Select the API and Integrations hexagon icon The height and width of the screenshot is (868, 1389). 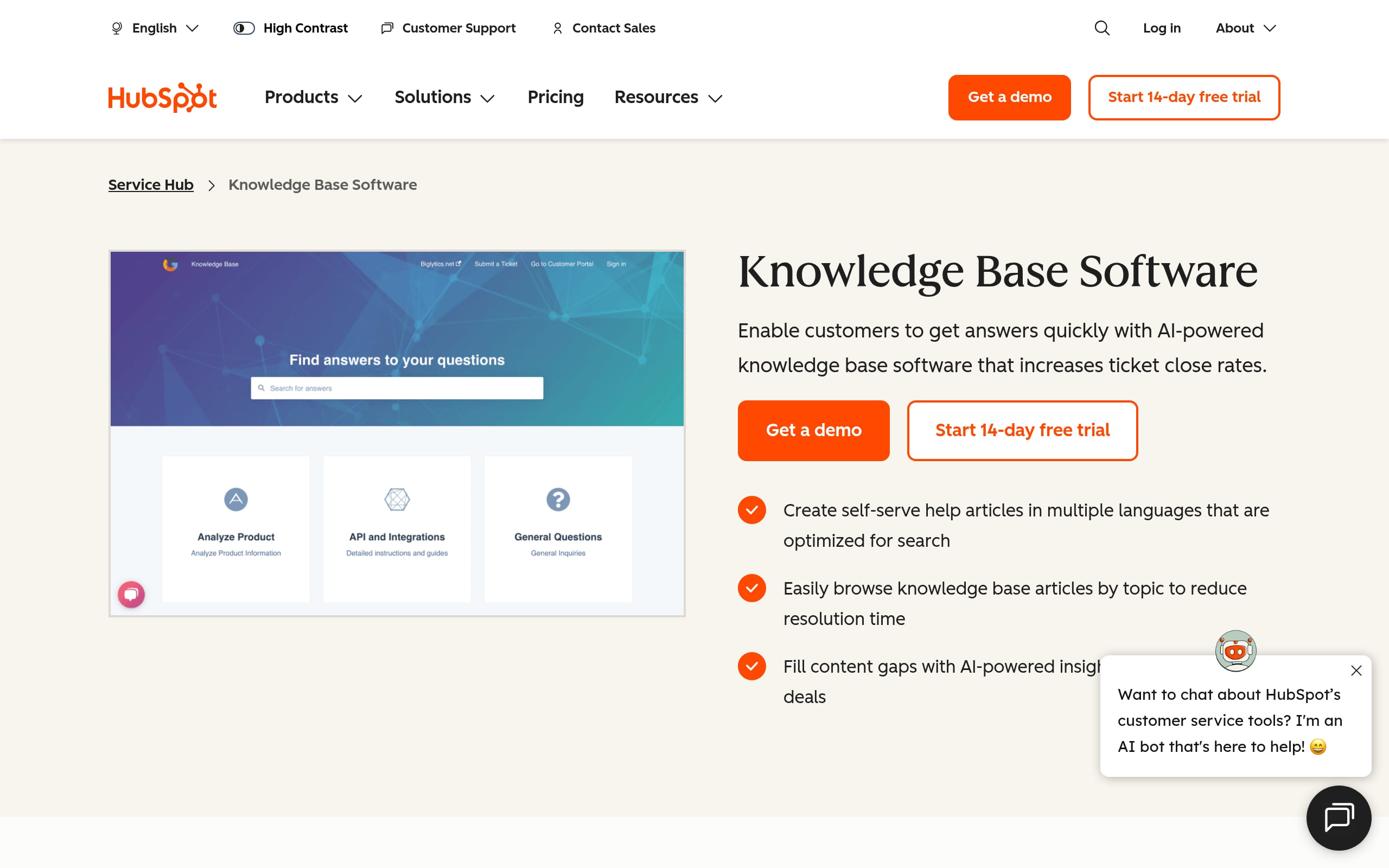coord(397,500)
